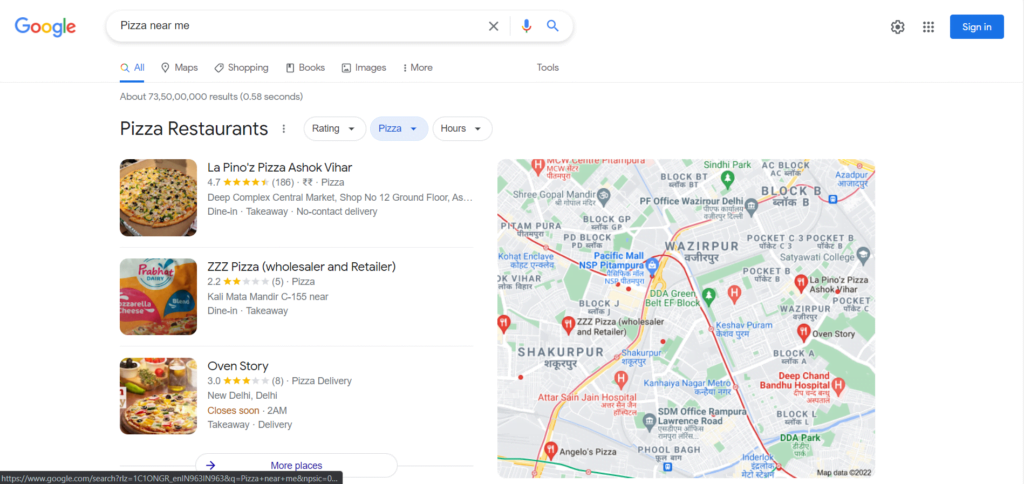Switch to the Maps tab
Screen dimensions: 1024x484
click(179, 68)
